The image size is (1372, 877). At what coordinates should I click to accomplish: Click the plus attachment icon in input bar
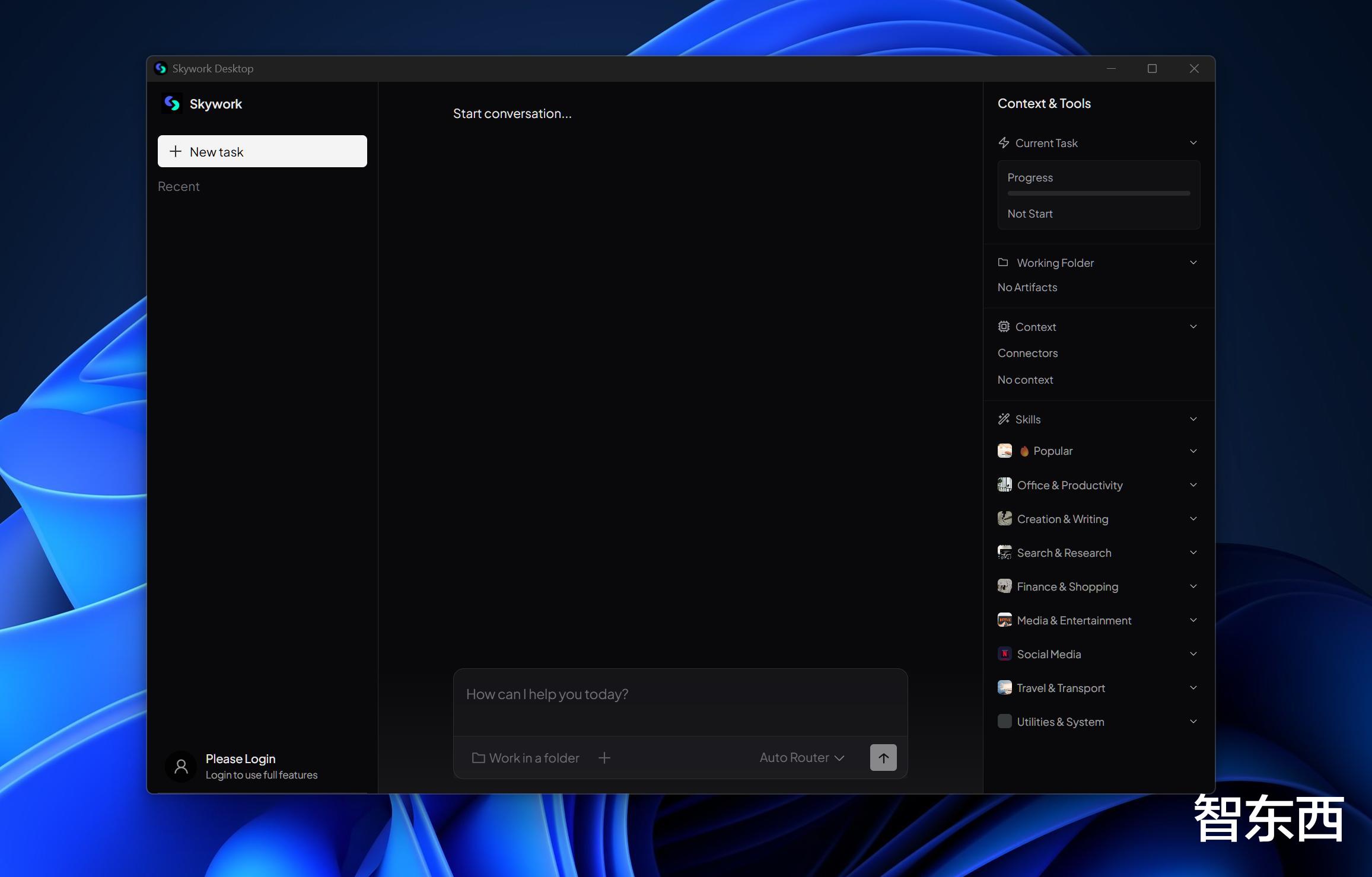[x=604, y=758]
